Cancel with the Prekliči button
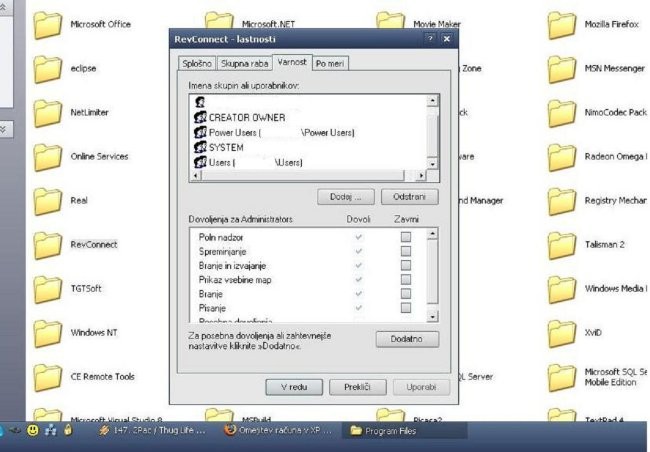This screenshot has height=452, width=650. click(x=357, y=387)
